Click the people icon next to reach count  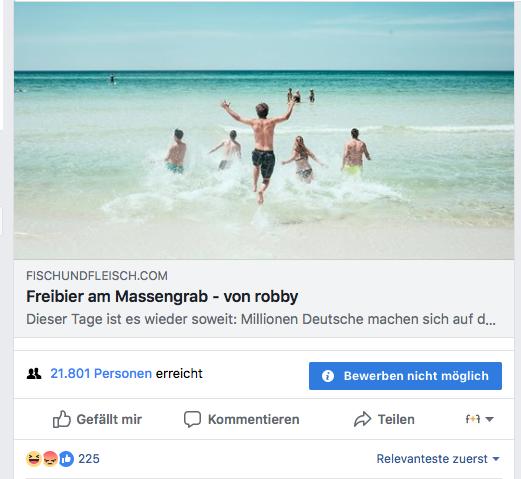(34, 374)
